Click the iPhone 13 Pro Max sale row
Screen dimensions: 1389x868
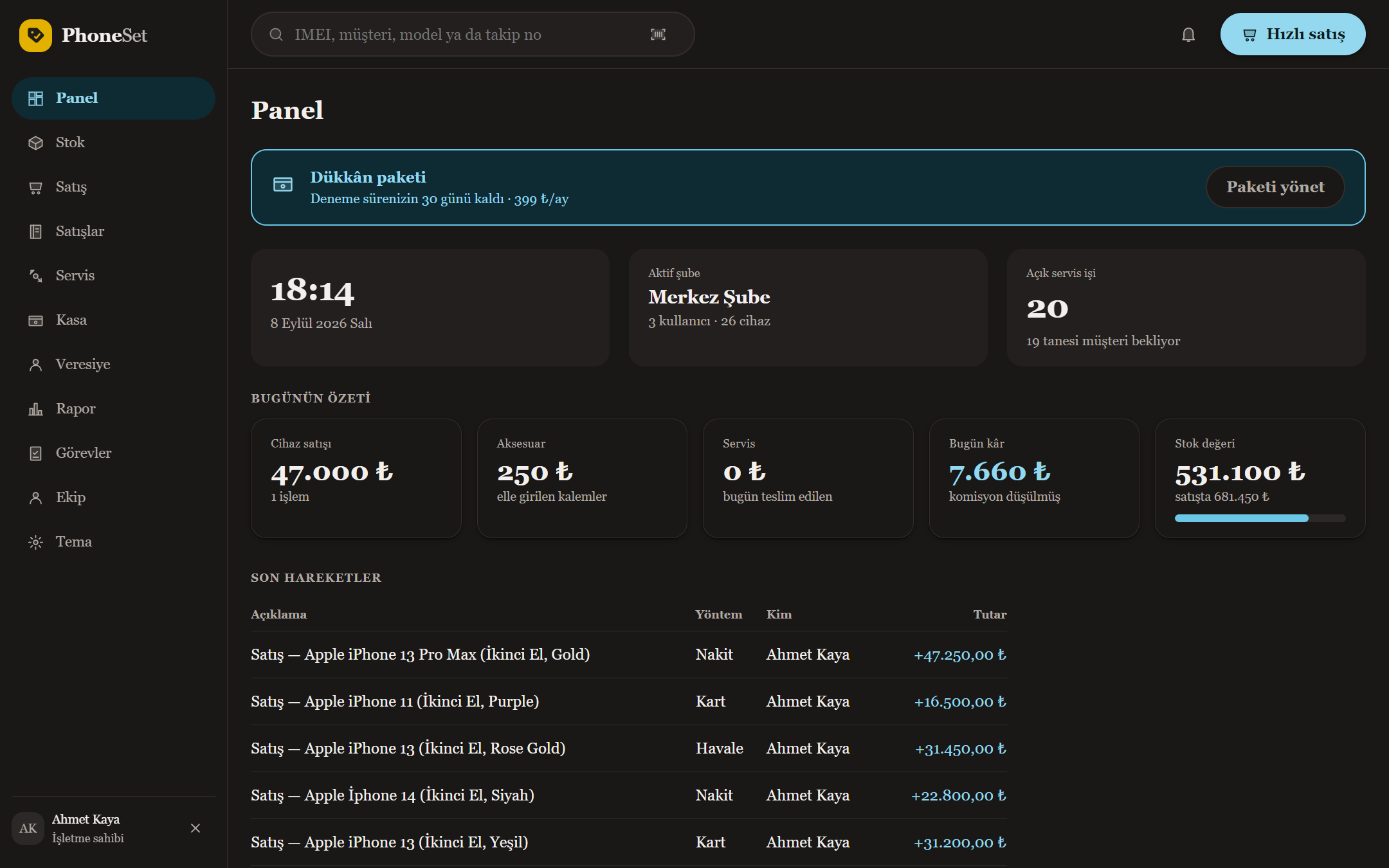point(628,655)
